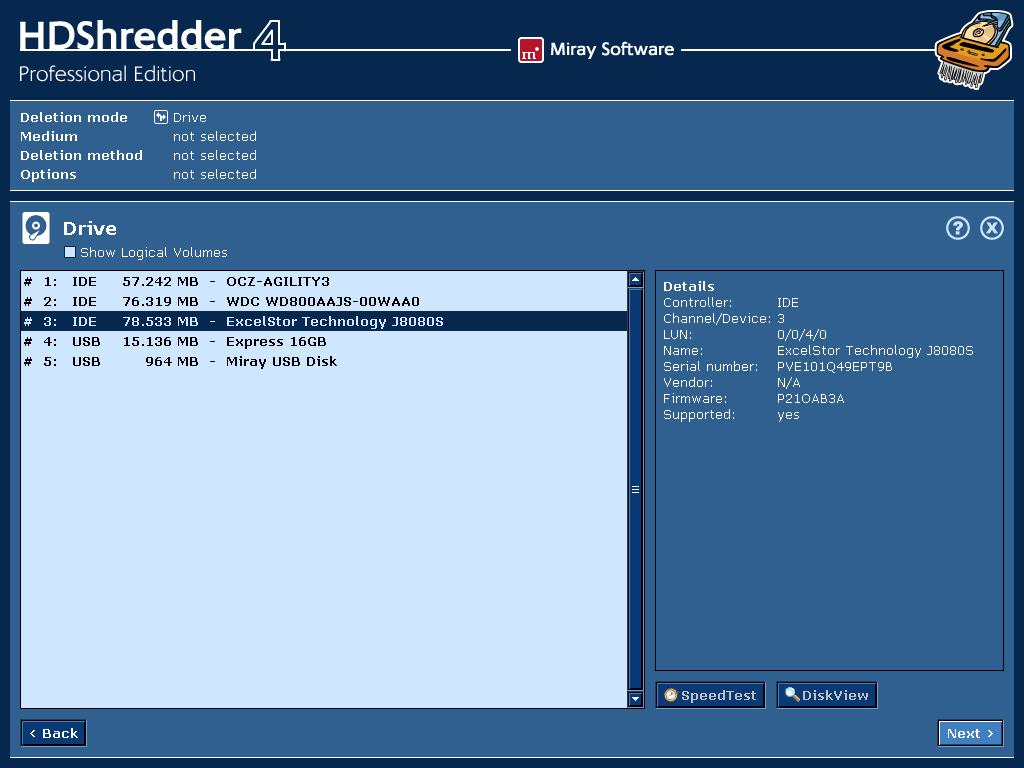Proceed with the Next button

click(969, 732)
